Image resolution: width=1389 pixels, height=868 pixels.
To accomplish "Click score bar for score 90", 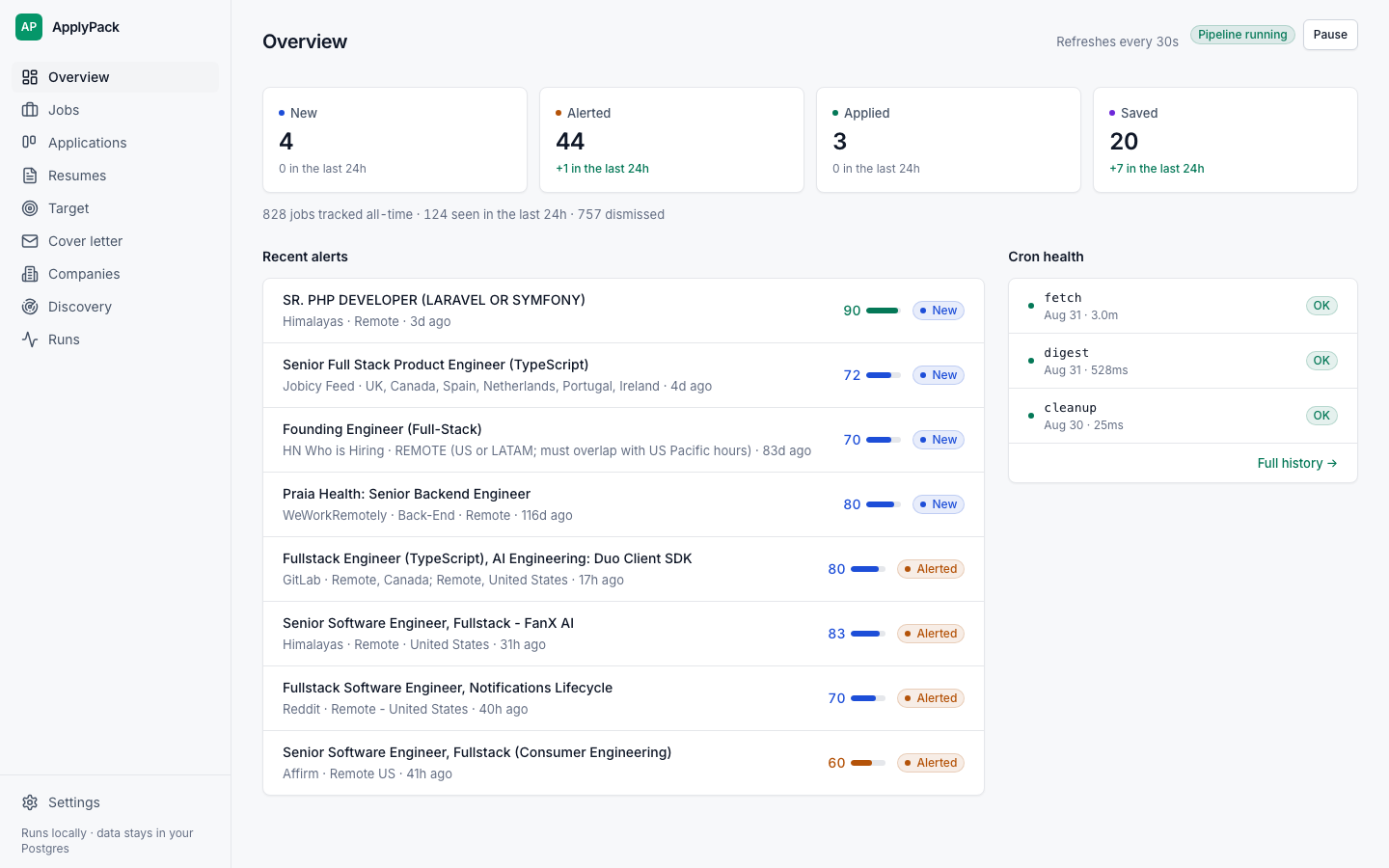I will tap(884, 311).
